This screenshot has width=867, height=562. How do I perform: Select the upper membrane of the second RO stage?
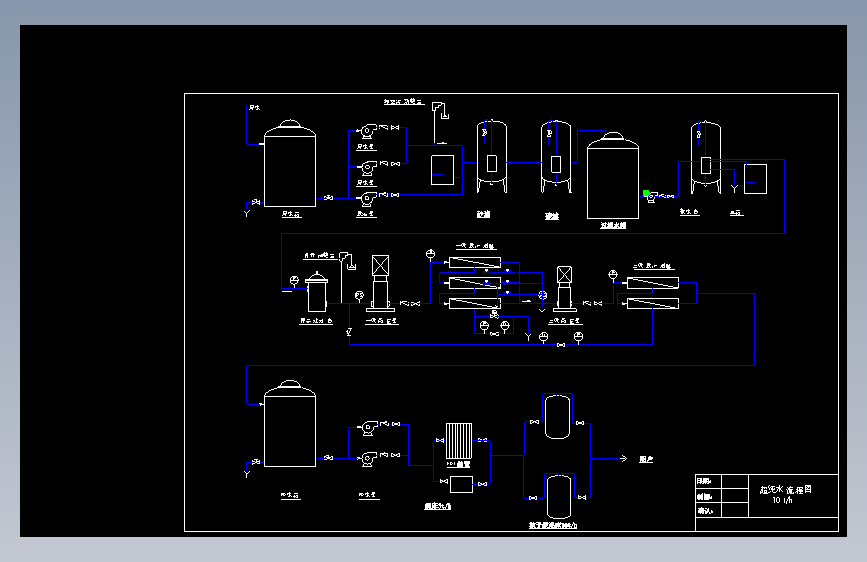652,283
